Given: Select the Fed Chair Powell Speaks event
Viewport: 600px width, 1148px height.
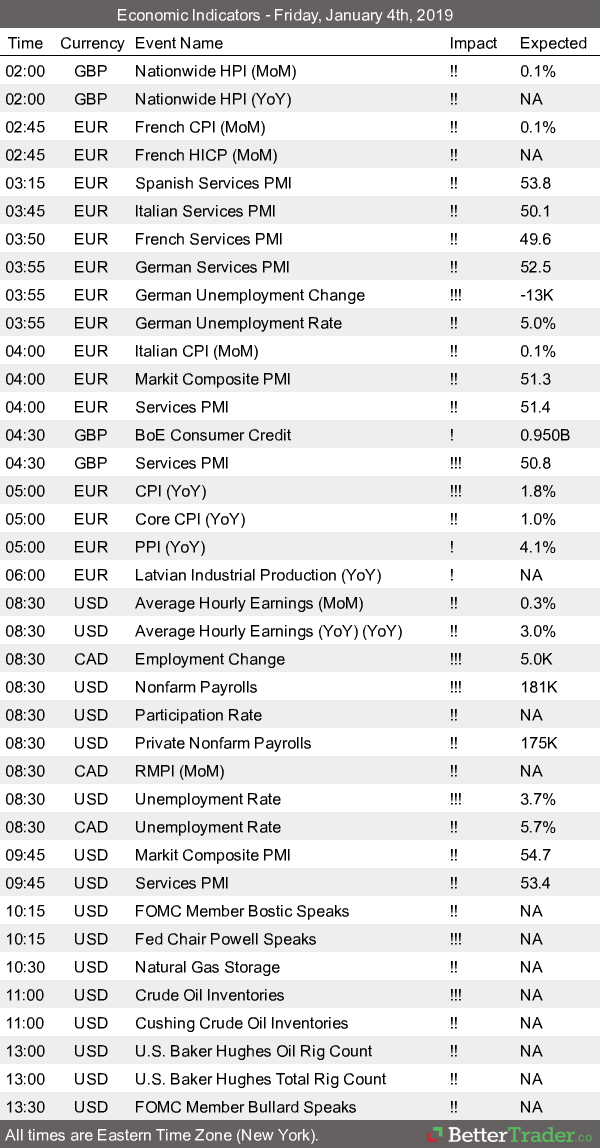Looking at the screenshot, I should click(225, 939).
